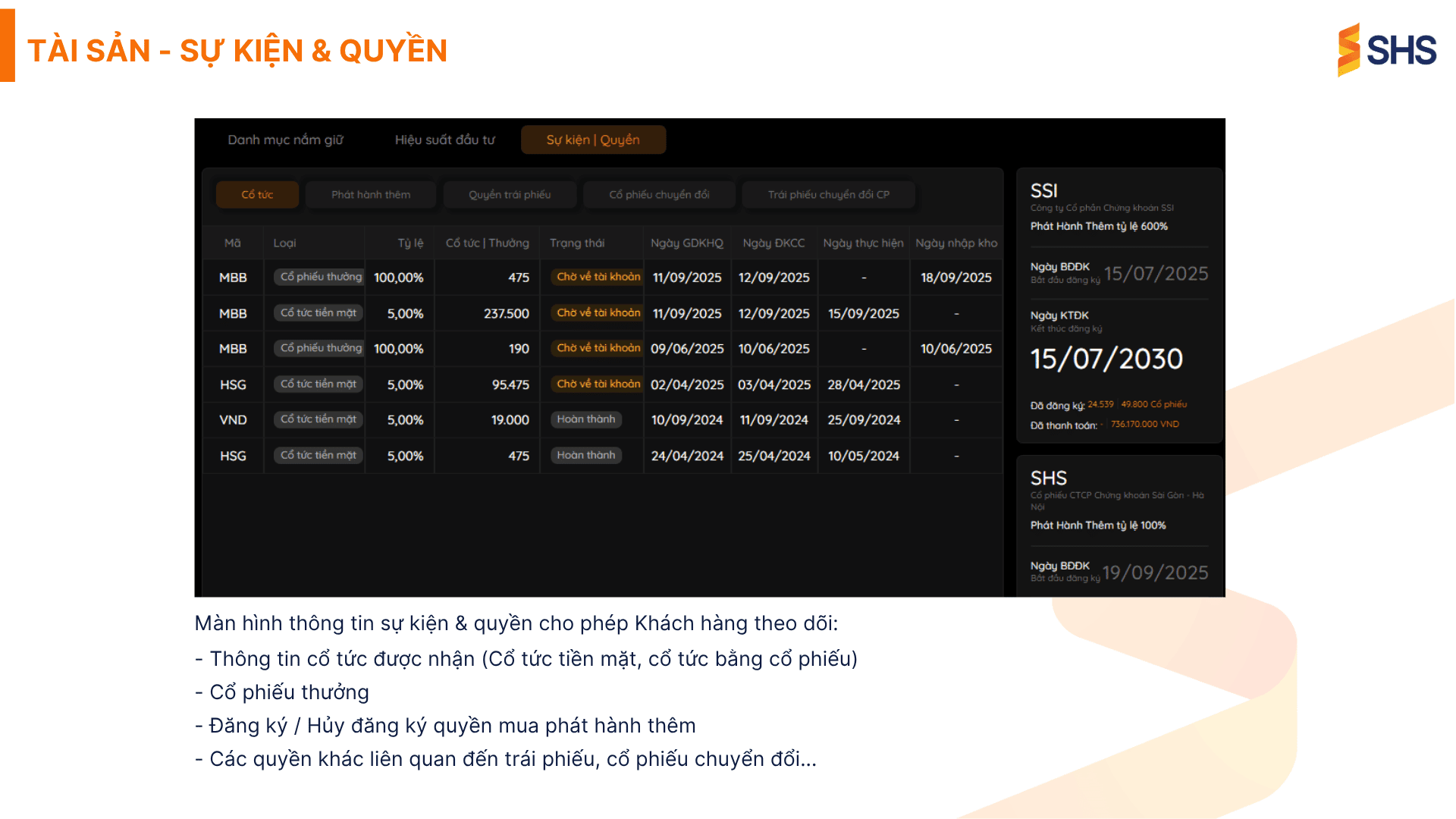Open the SHS rights card title
This screenshot has width=1456, height=819.
(x=1048, y=478)
